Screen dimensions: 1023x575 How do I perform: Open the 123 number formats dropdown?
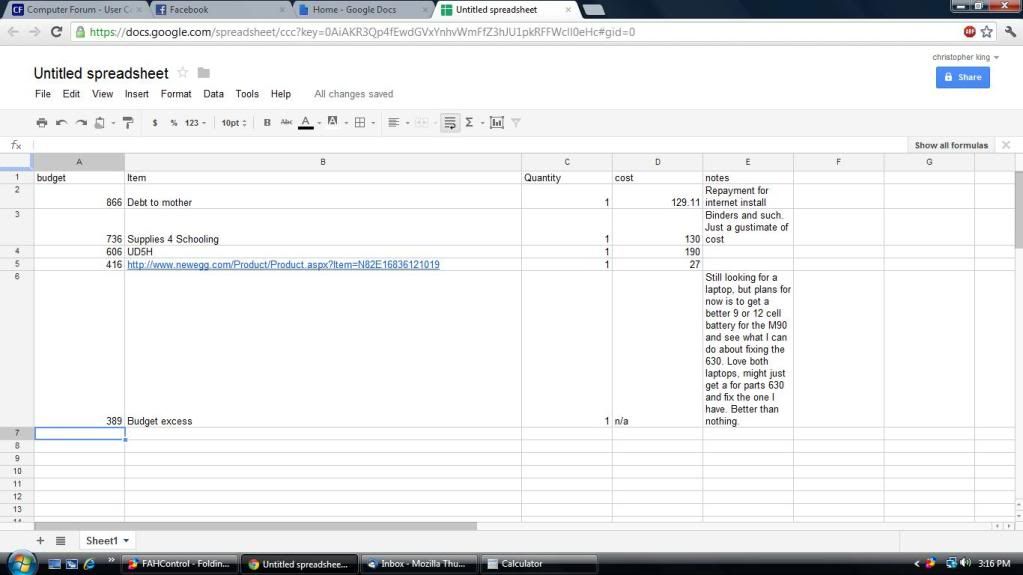click(x=194, y=123)
